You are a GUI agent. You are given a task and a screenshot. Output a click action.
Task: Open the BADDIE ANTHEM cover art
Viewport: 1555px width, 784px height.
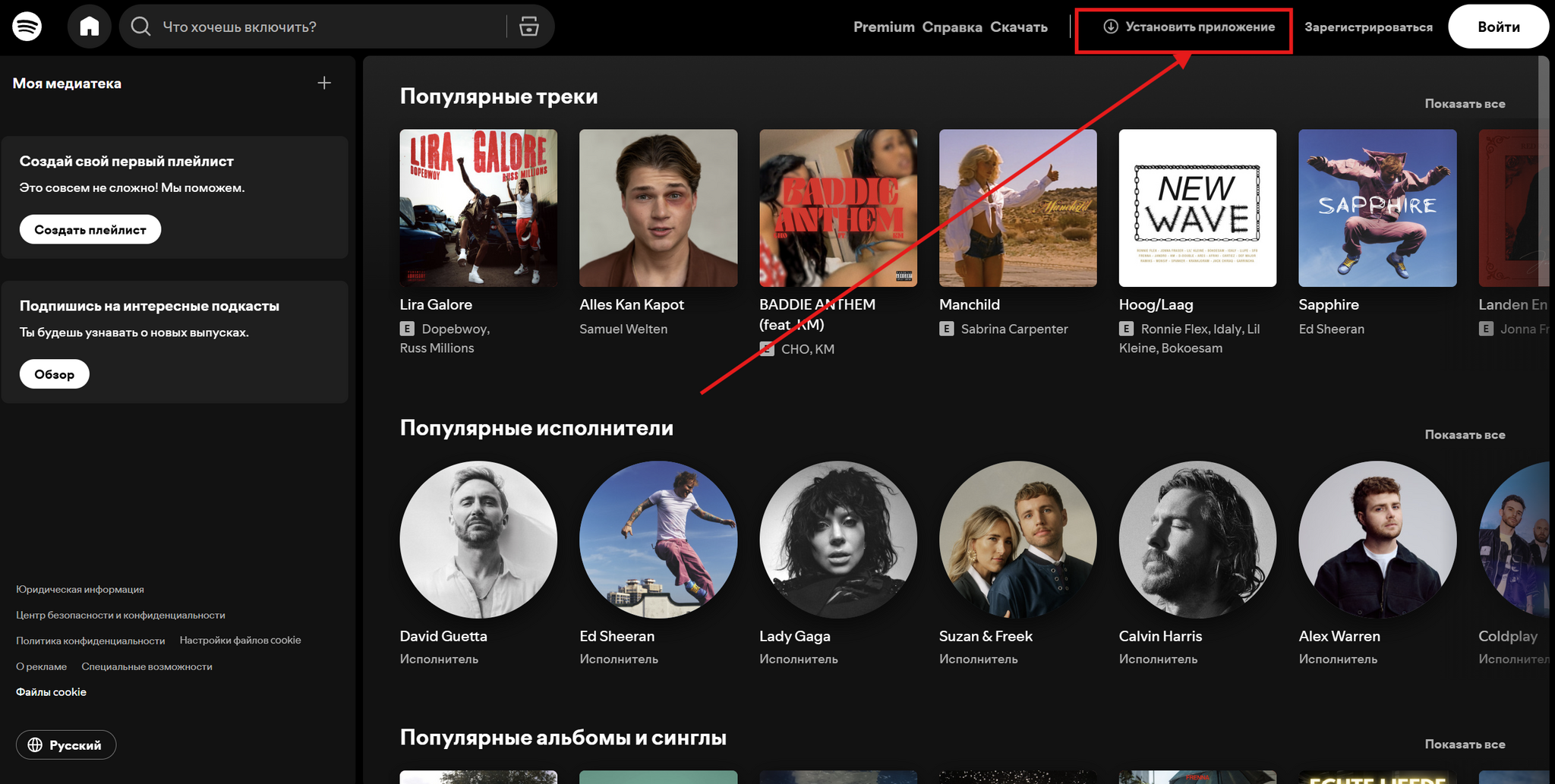pos(838,208)
